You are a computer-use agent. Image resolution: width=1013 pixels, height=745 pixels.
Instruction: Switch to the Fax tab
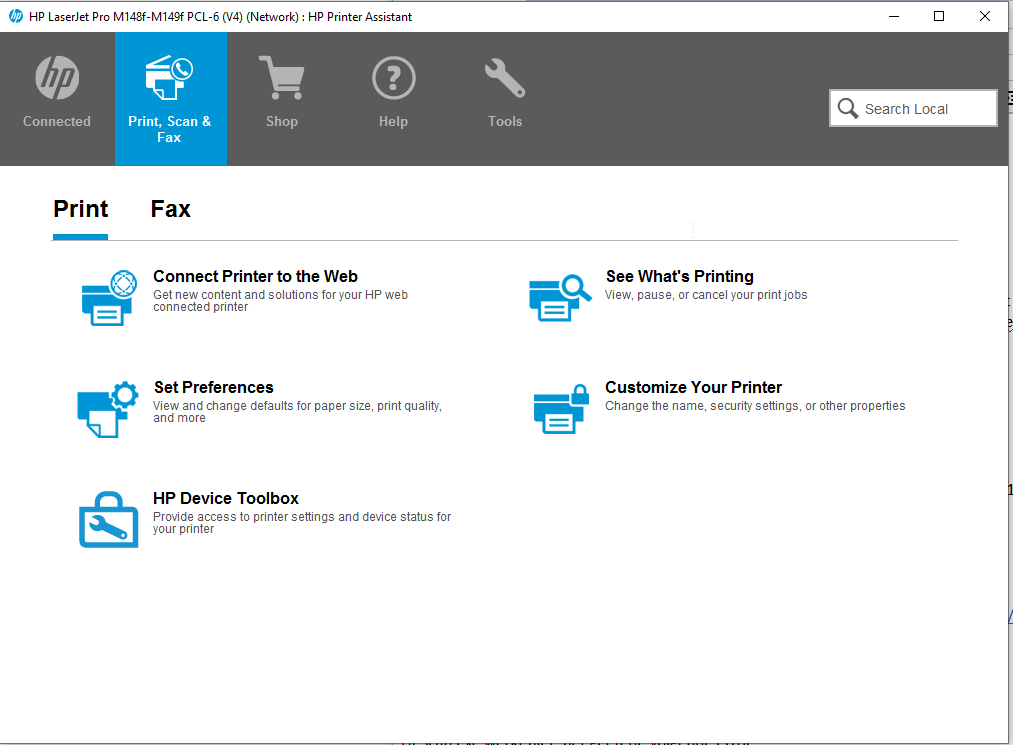click(x=170, y=209)
